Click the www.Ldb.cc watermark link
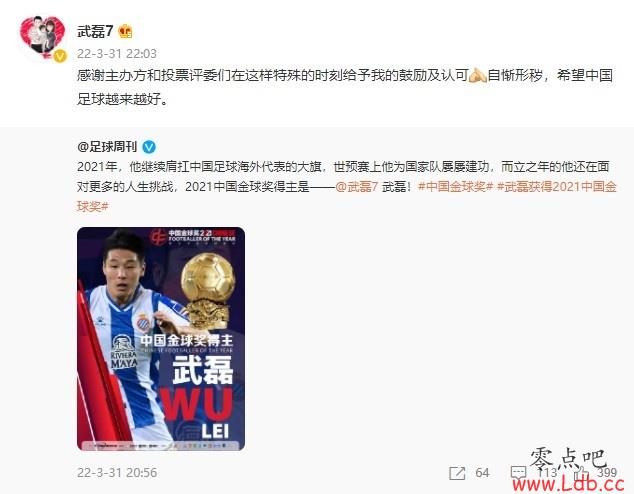The width and height of the screenshot is (634, 494). tap(568, 483)
